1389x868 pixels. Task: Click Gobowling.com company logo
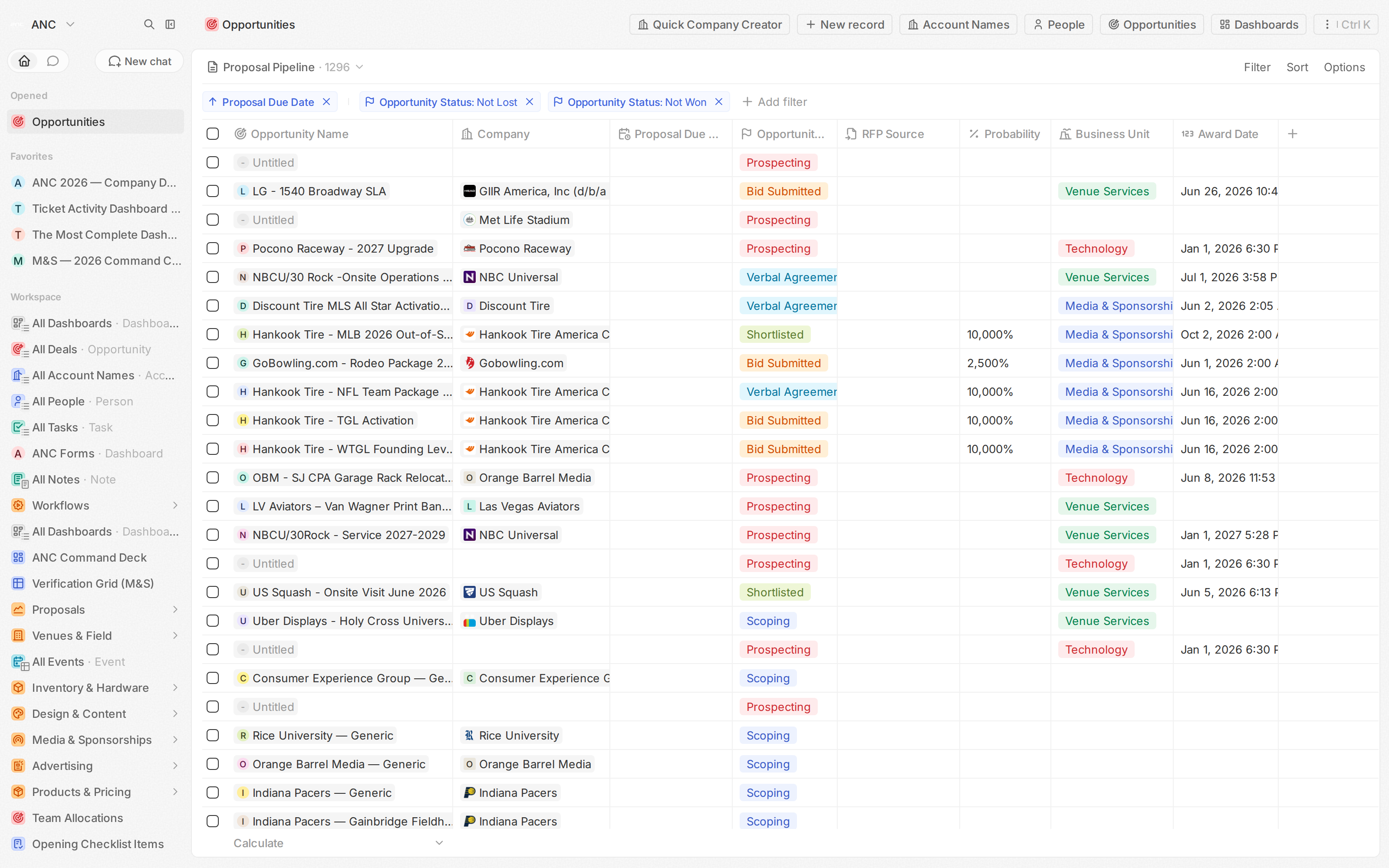[x=470, y=363]
